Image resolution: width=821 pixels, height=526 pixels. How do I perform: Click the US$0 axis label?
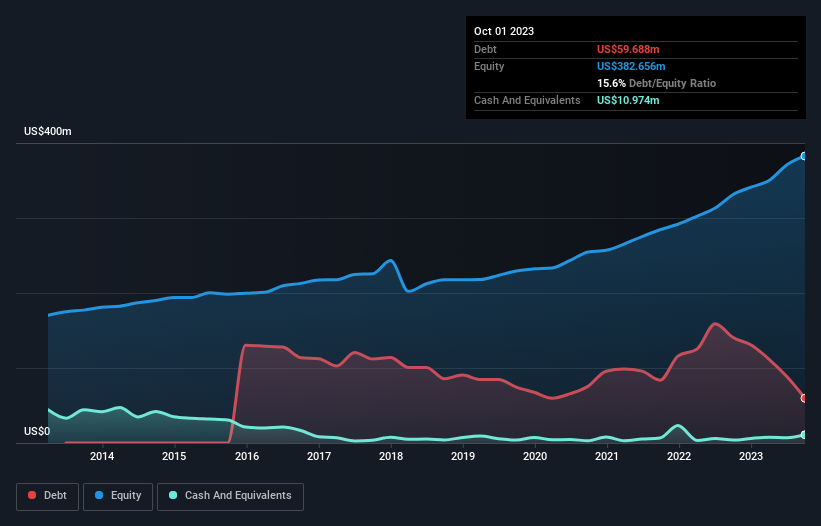pyautogui.click(x=37, y=431)
